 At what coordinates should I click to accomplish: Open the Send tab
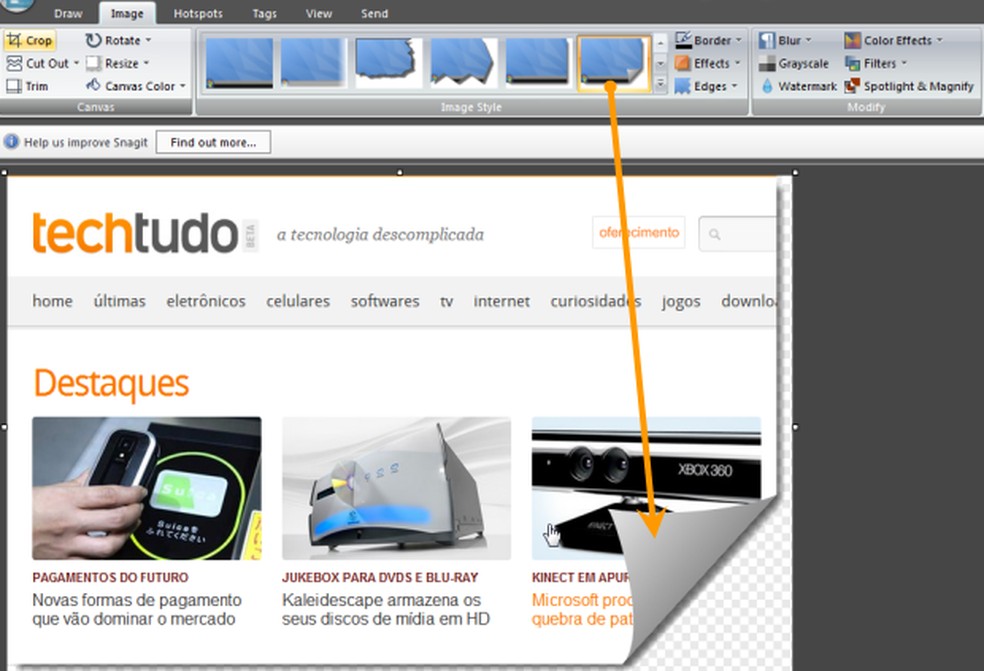(375, 13)
